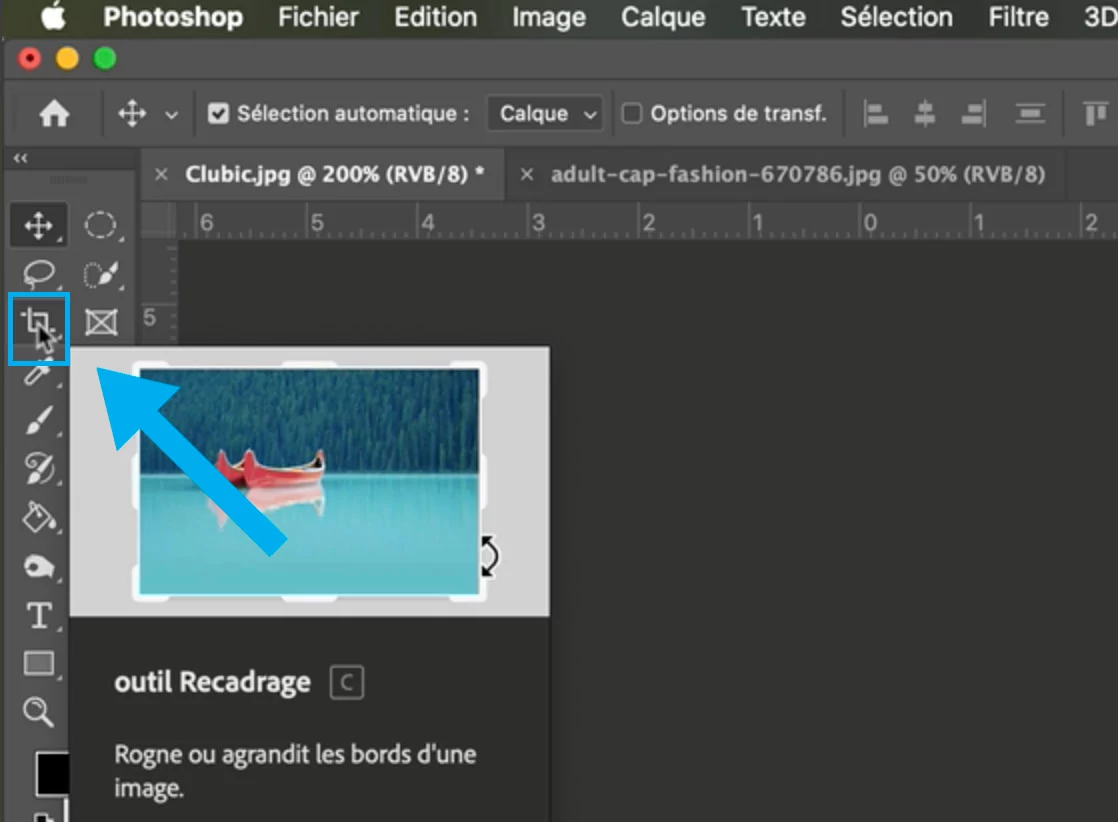Select the Brush tool
Viewport: 1118px width, 822px height.
[39, 421]
